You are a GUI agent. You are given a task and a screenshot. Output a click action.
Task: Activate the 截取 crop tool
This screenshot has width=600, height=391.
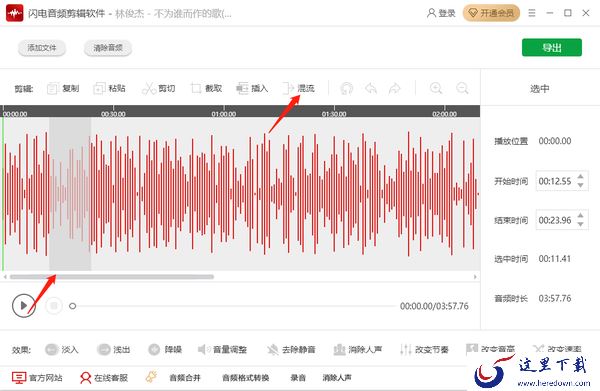tap(206, 88)
